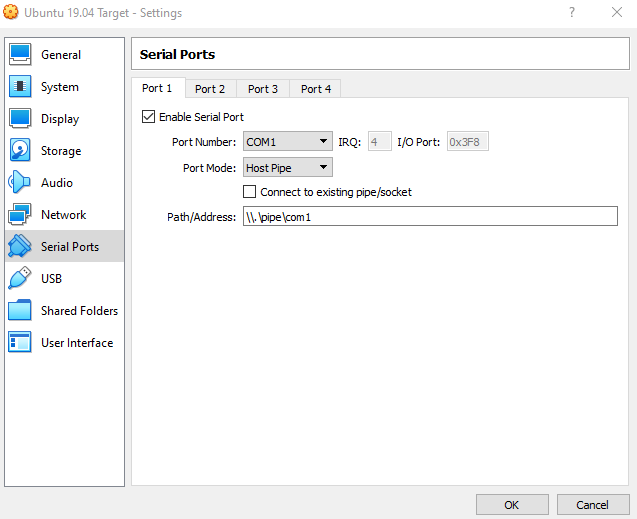The width and height of the screenshot is (637, 519).
Task: Click the Cancel button
Action: (593, 505)
